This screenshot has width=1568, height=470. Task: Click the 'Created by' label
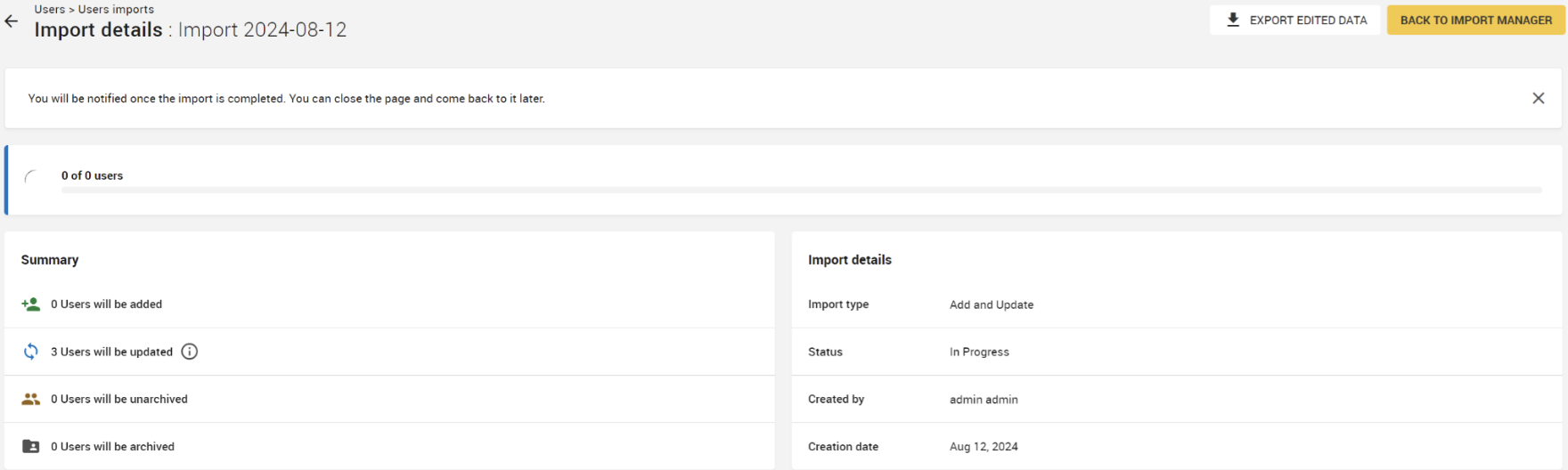(836, 399)
